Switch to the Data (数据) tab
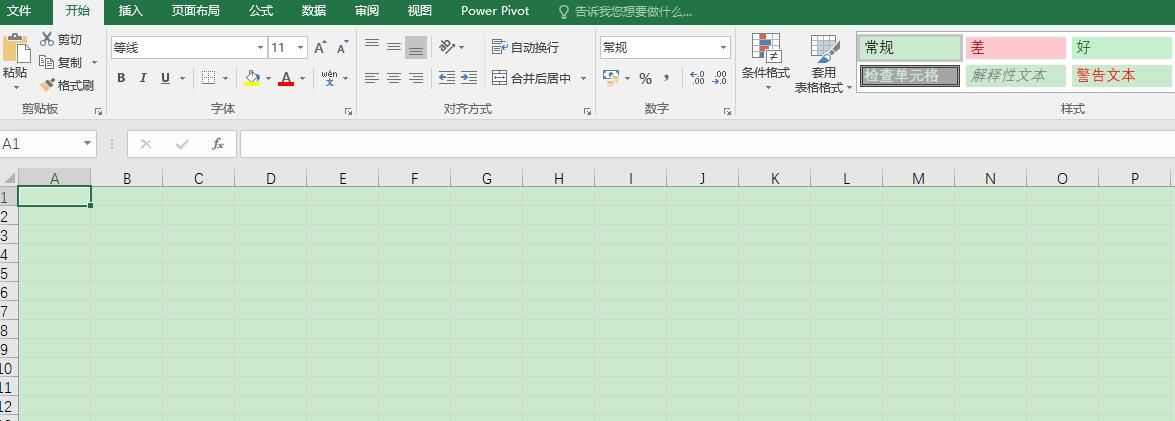Image resolution: width=1175 pixels, height=421 pixels. click(x=314, y=11)
